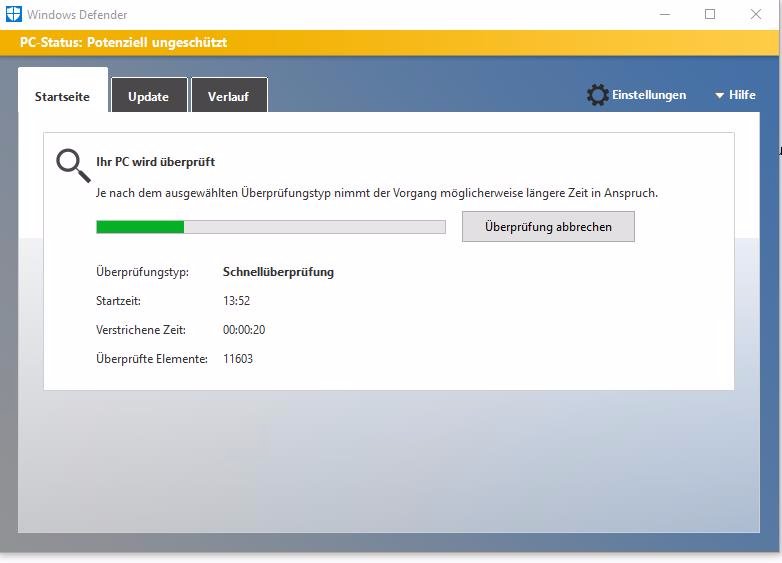This screenshot has width=782, height=563.
Task: Expand the Hilfe dropdown menu
Action: coord(735,95)
